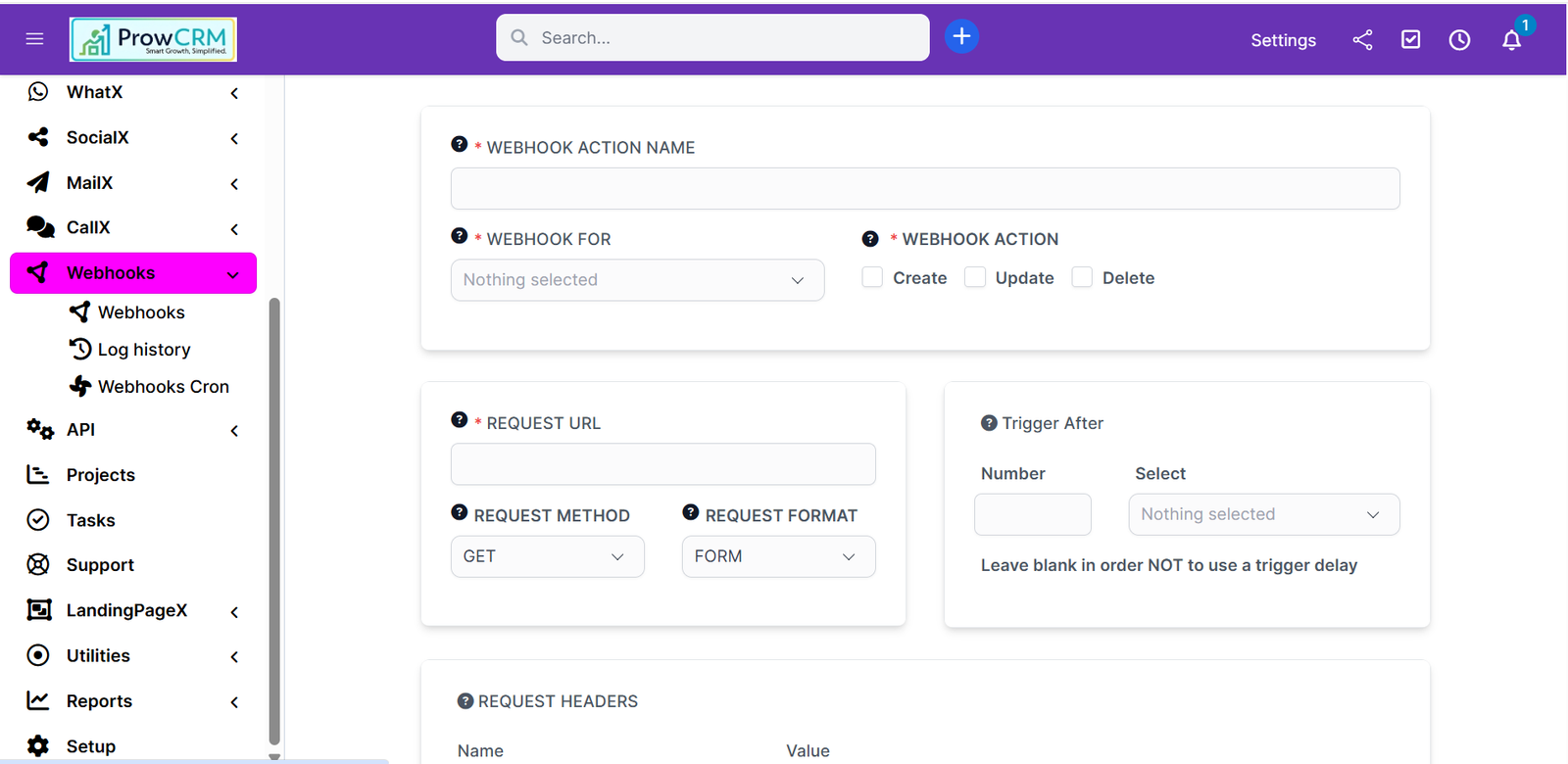Click the help icon beside Trigger After
This screenshot has width=1568, height=764.
(989, 423)
